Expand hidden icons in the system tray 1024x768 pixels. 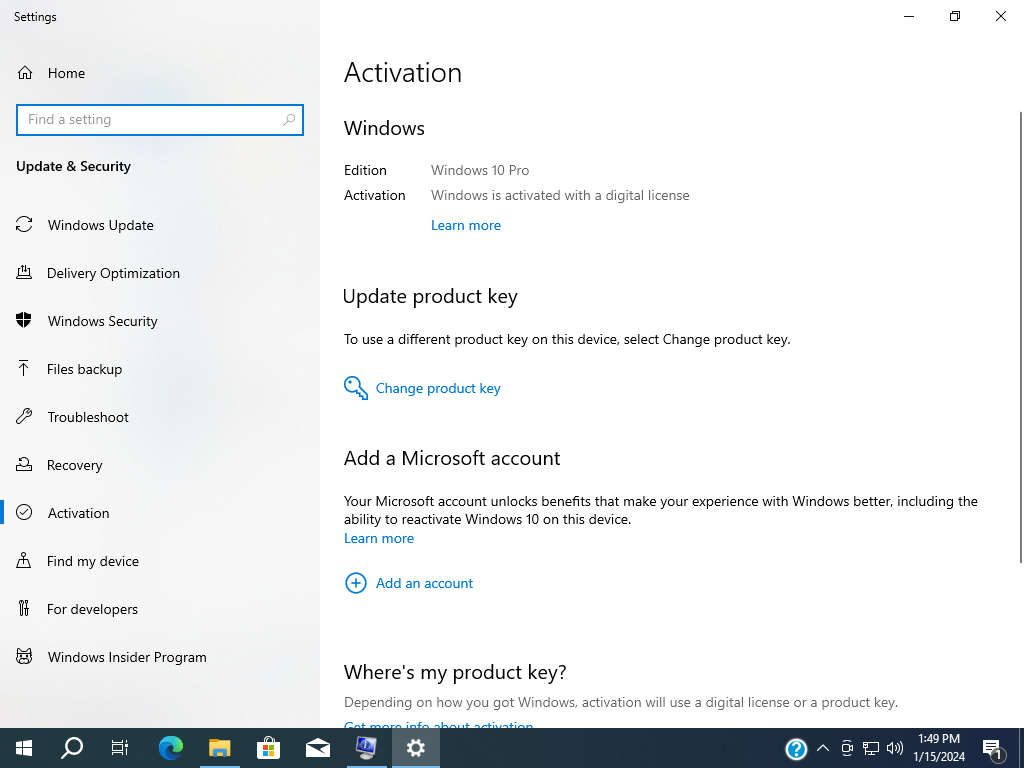[x=822, y=747]
